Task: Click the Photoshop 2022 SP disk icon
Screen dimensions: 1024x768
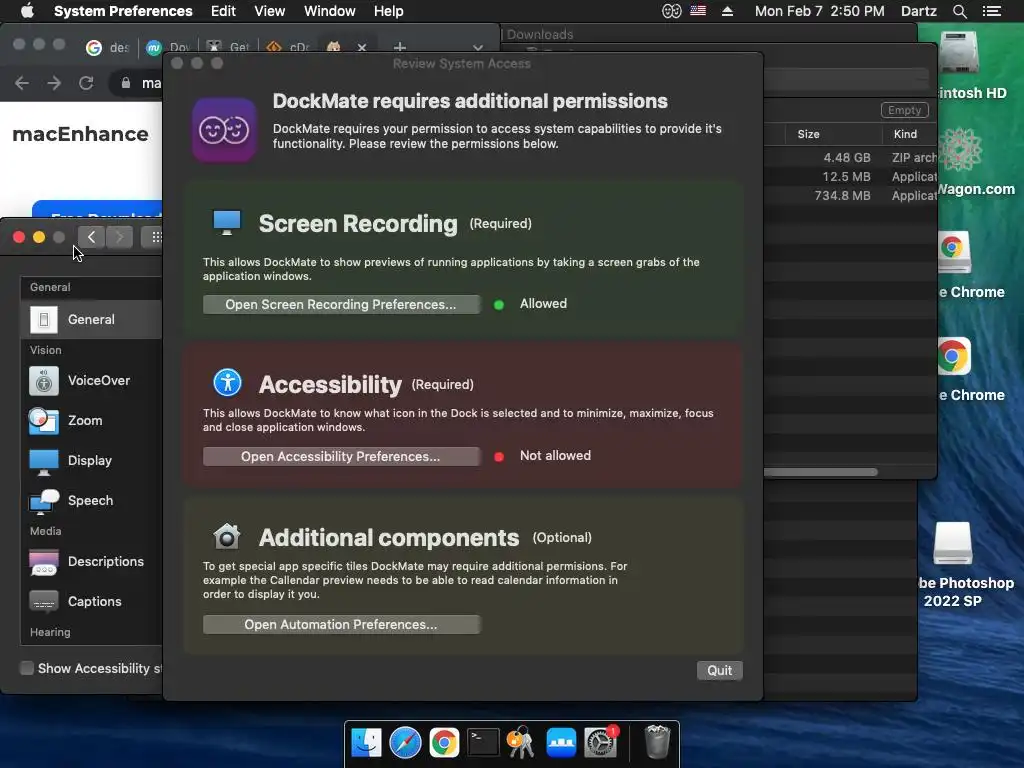Action: (x=952, y=543)
